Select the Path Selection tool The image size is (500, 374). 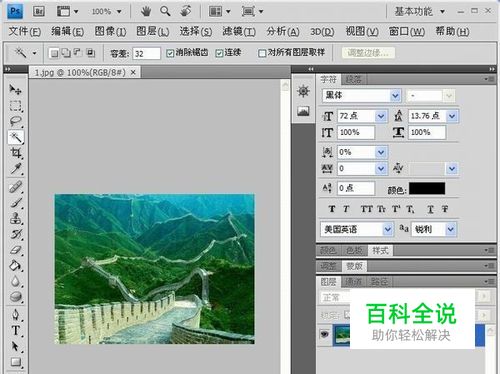point(15,346)
